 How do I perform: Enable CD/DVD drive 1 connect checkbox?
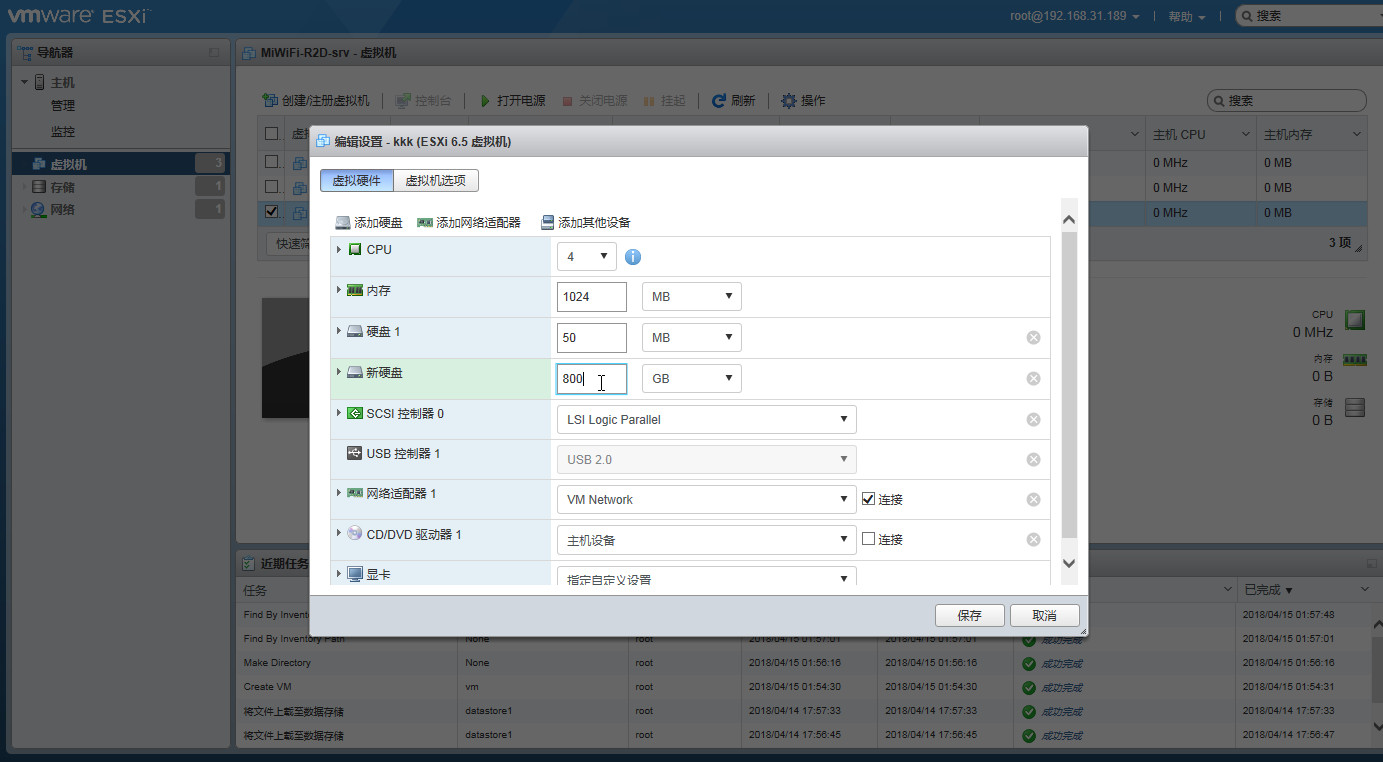click(868, 539)
